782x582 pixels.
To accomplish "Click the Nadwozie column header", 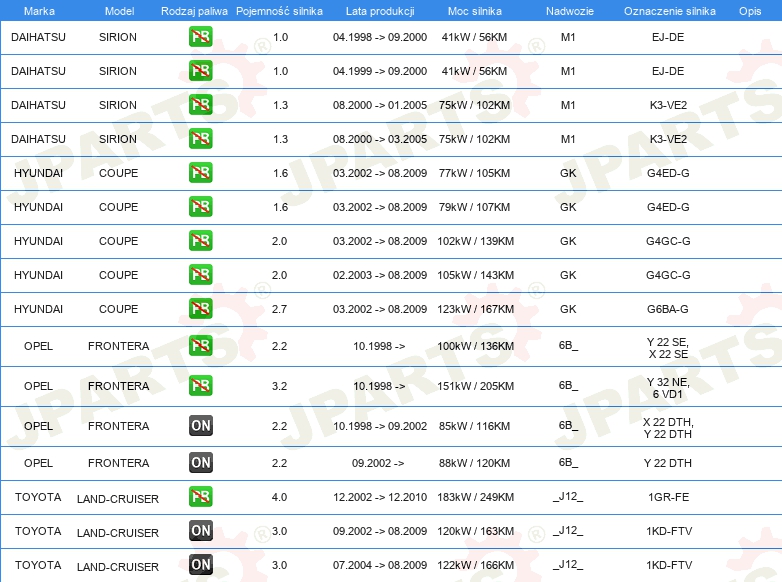I will [567, 10].
